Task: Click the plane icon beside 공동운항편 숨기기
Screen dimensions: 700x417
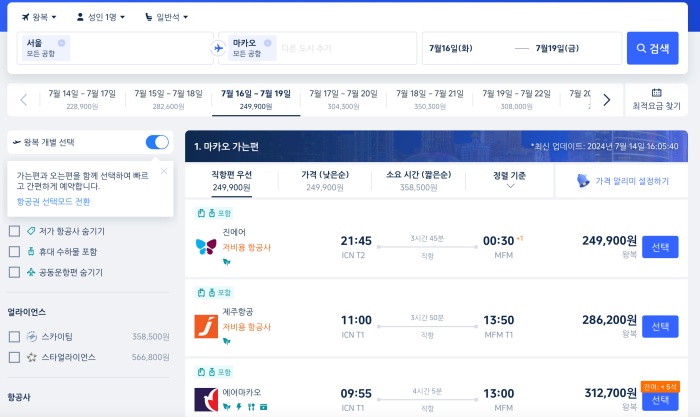Action: pos(31,272)
